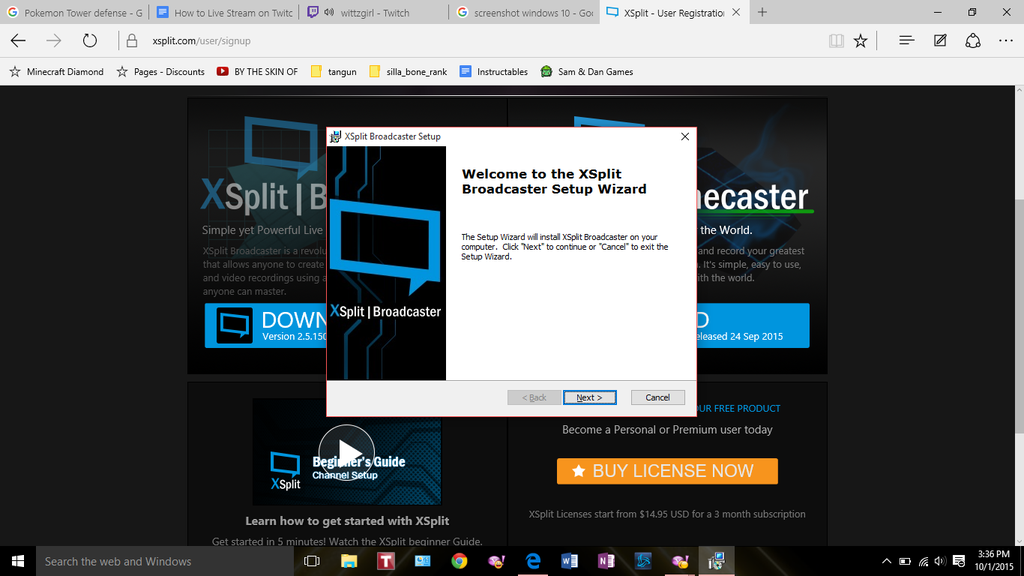Close the XSplit Broadcaster Setup dialog
Image resolution: width=1024 pixels, height=576 pixels.
[684, 136]
